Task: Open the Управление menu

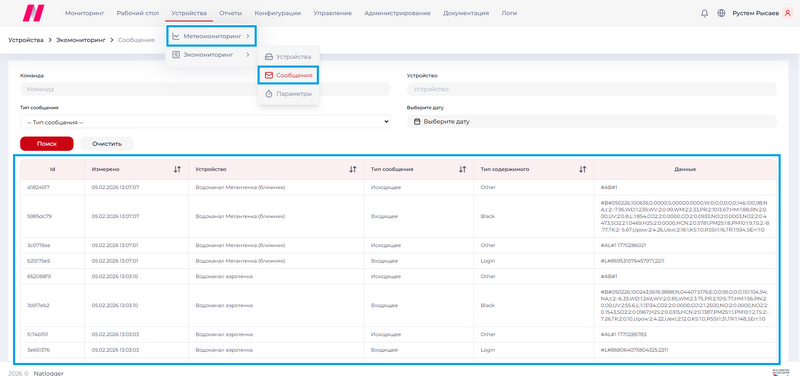Action: pyautogui.click(x=333, y=13)
